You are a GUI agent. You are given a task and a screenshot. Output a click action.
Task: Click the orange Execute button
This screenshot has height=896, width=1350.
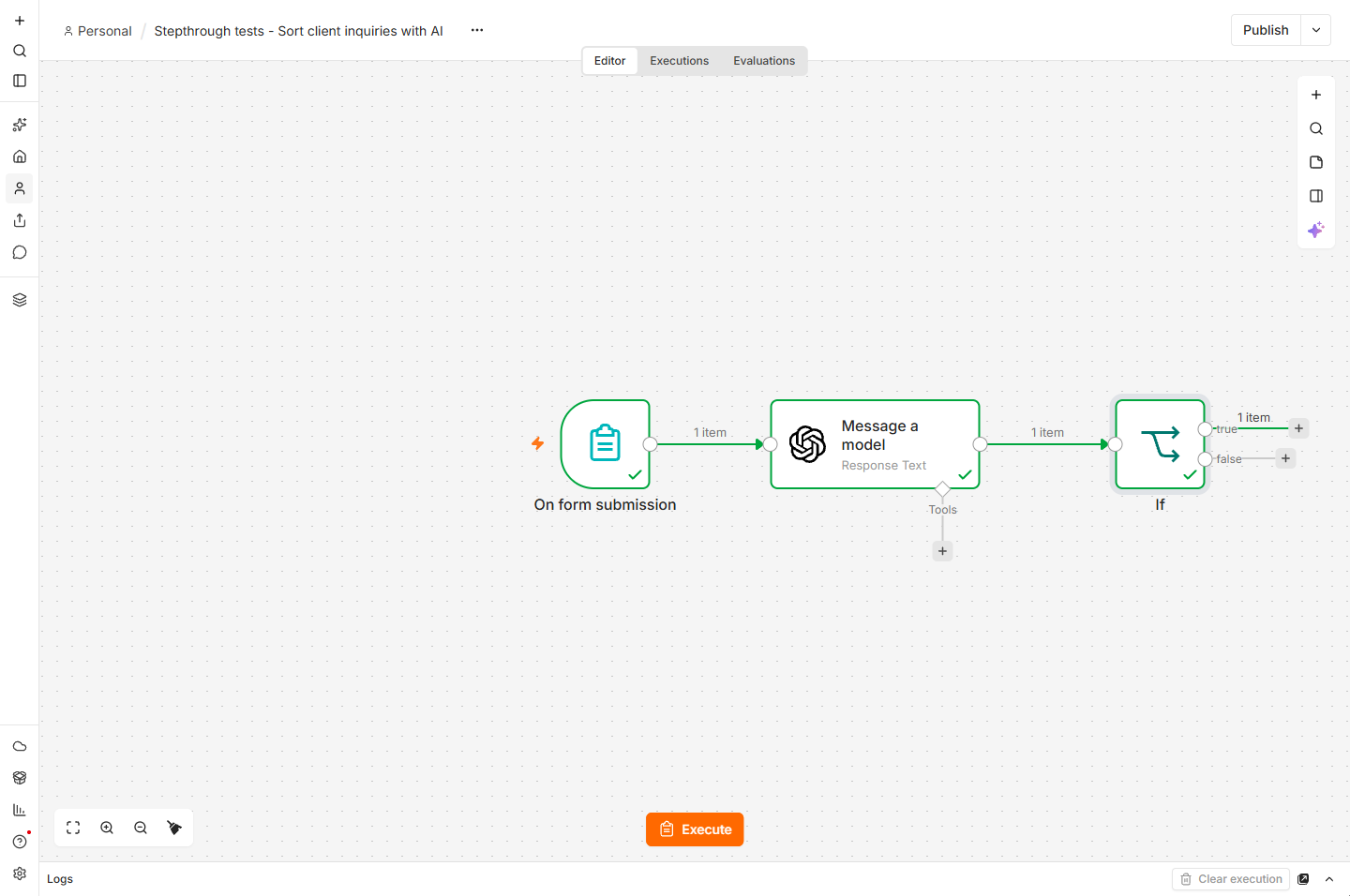coord(695,829)
